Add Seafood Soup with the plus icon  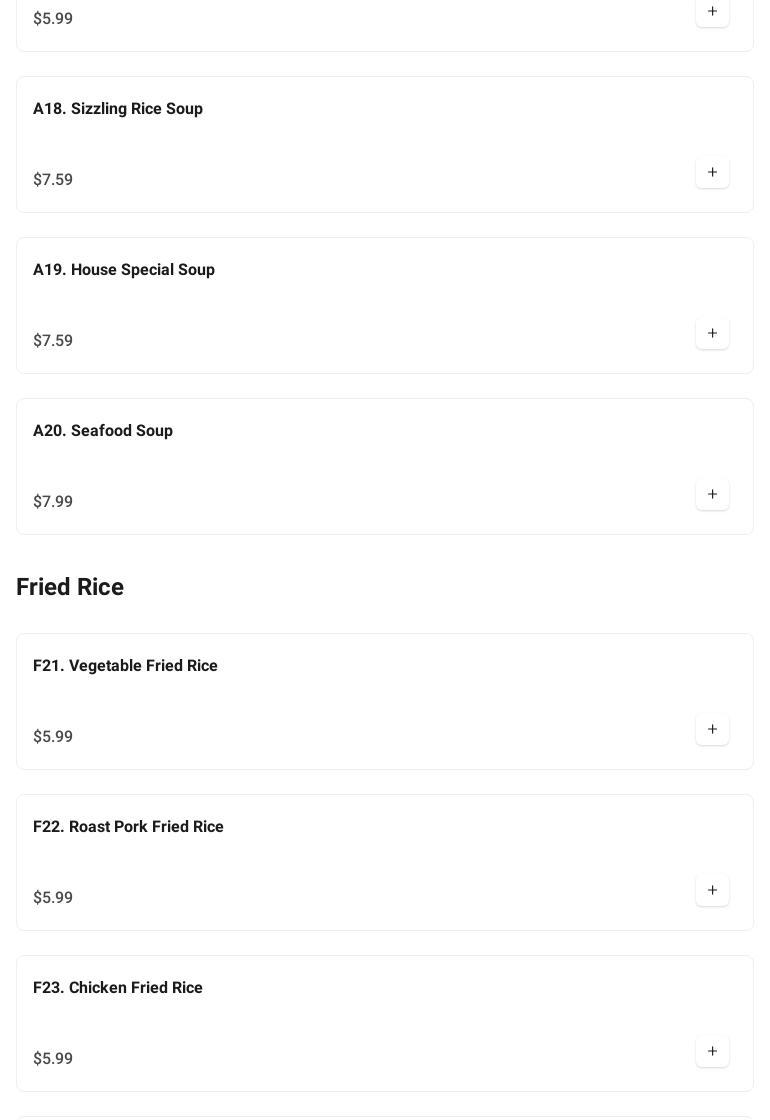point(712,495)
